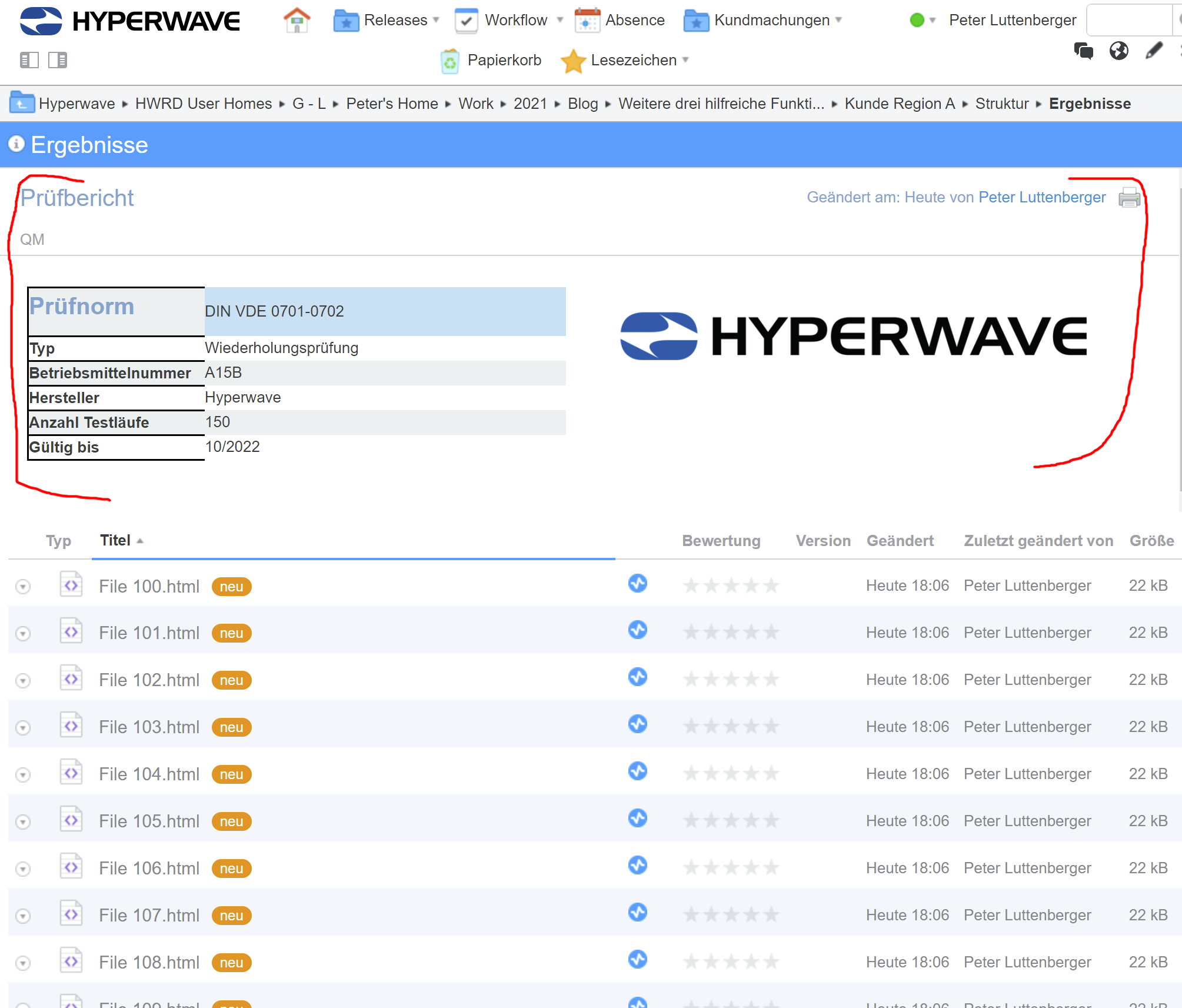This screenshot has width=1182, height=1008.
Task: Click the activity icon for File 108.html
Action: click(638, 960)
